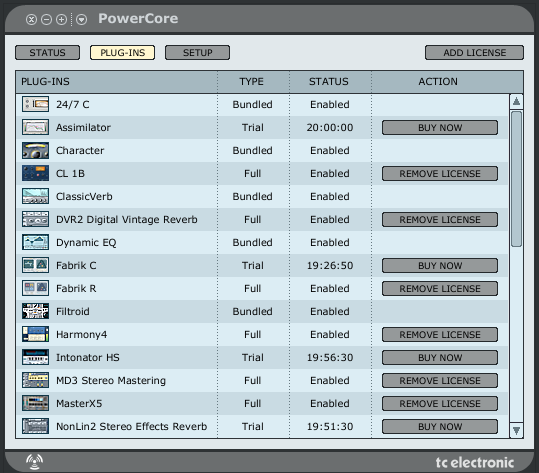Click the vertical scrollbar thumb

[516, 179]
